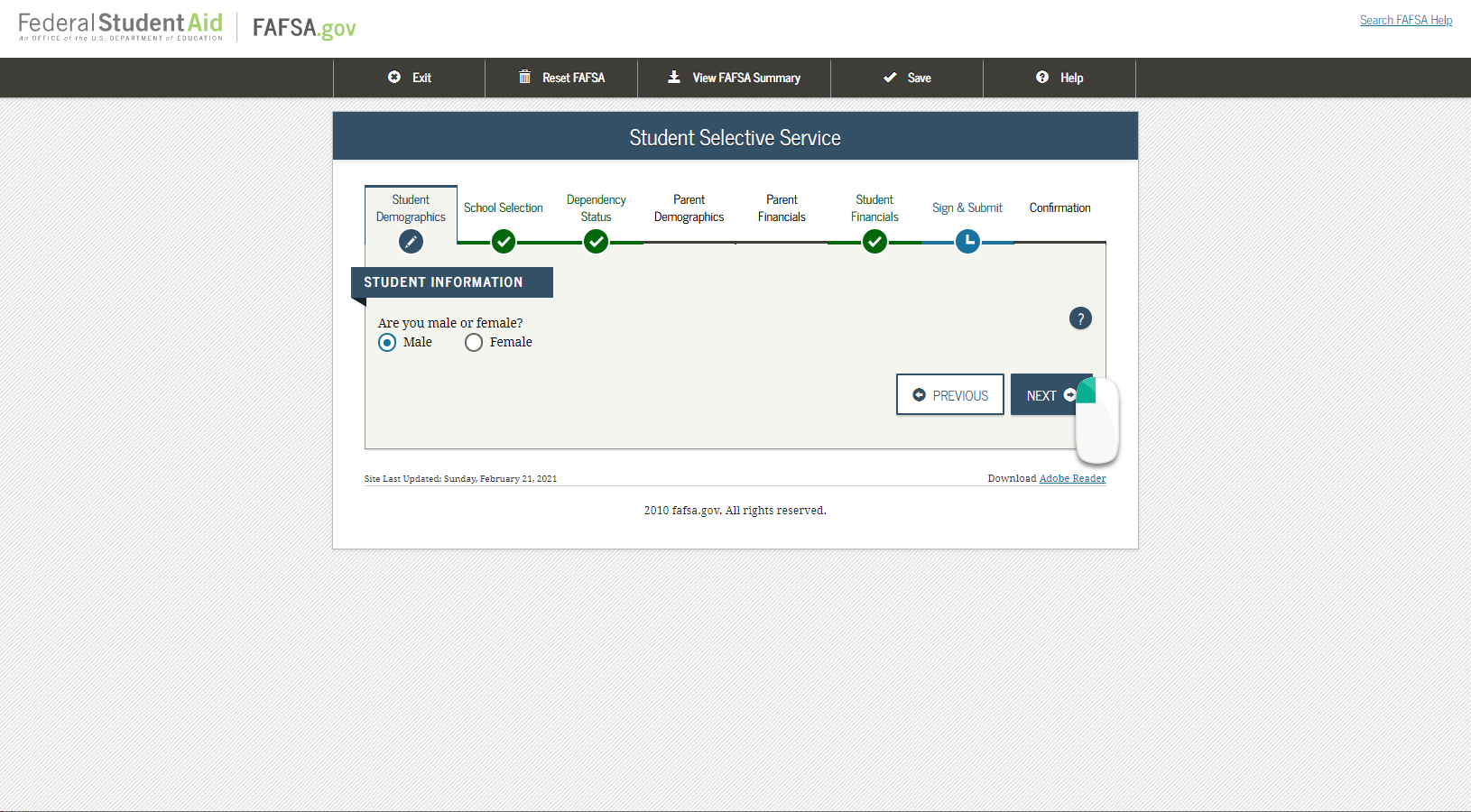Screen dimensions: 1471x812
Task: Click the Exit icon in the toolbar
Action: tap(393, 78)
